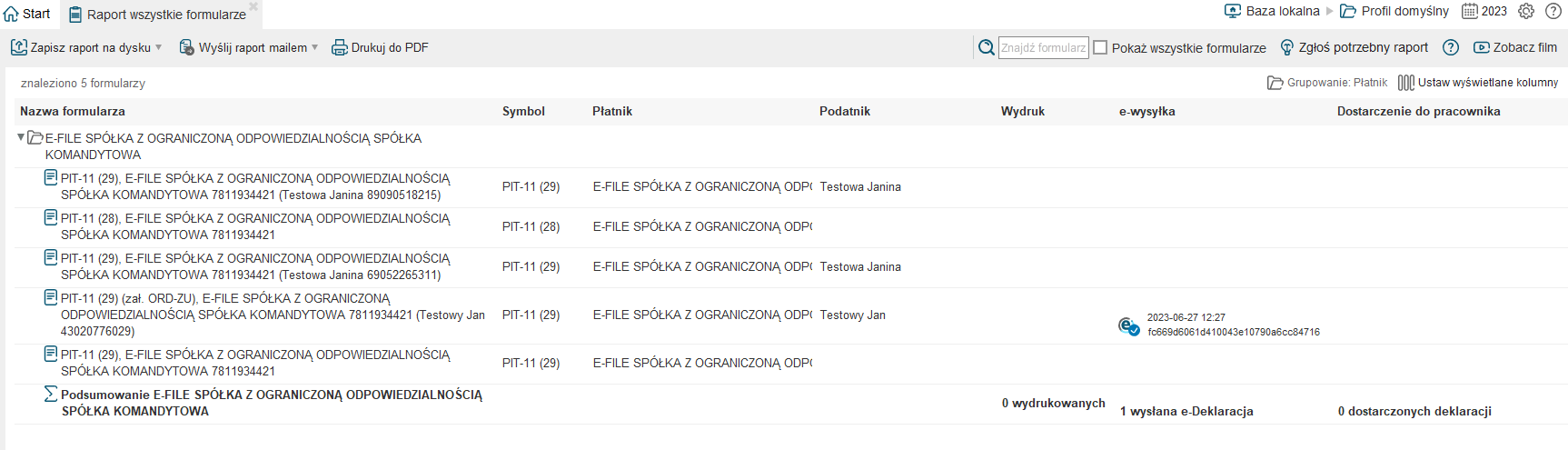Open Grupowanie: Płatnik grouping option

[x=1327, y=83]
